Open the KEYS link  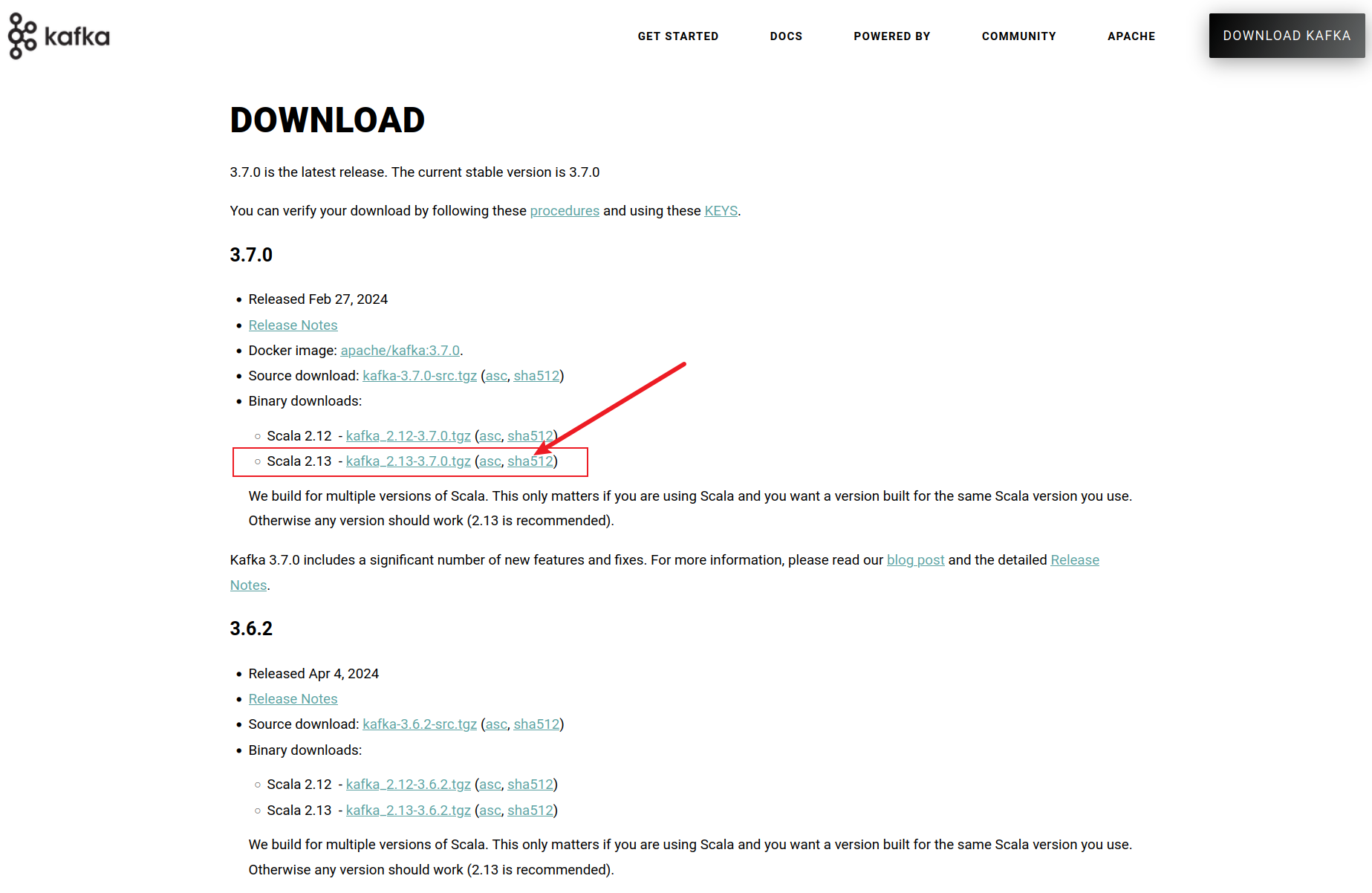(721, 211)
